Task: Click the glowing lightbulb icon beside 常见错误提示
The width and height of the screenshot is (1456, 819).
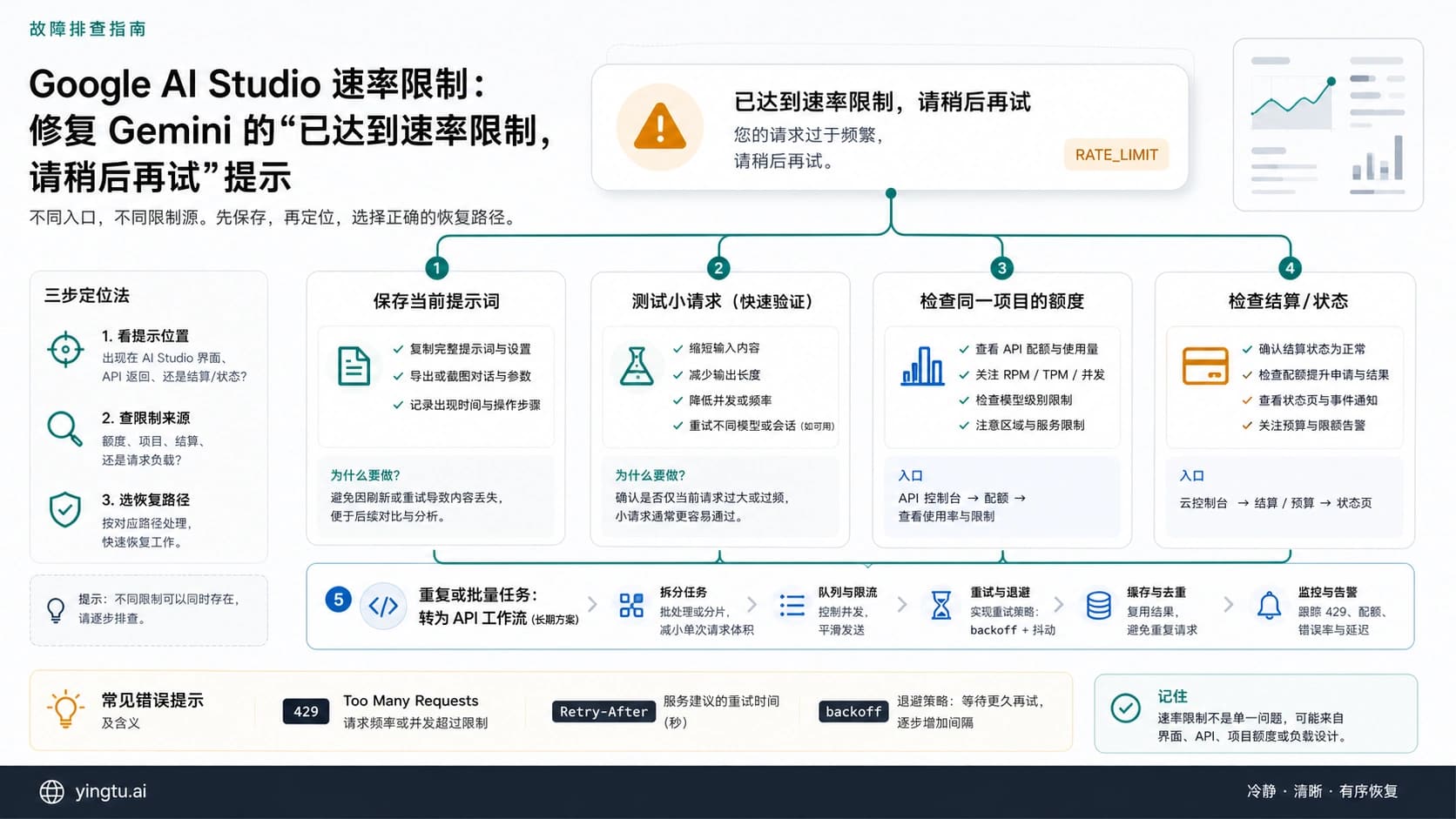Action: pyautogui.click(x=65, y=709)
